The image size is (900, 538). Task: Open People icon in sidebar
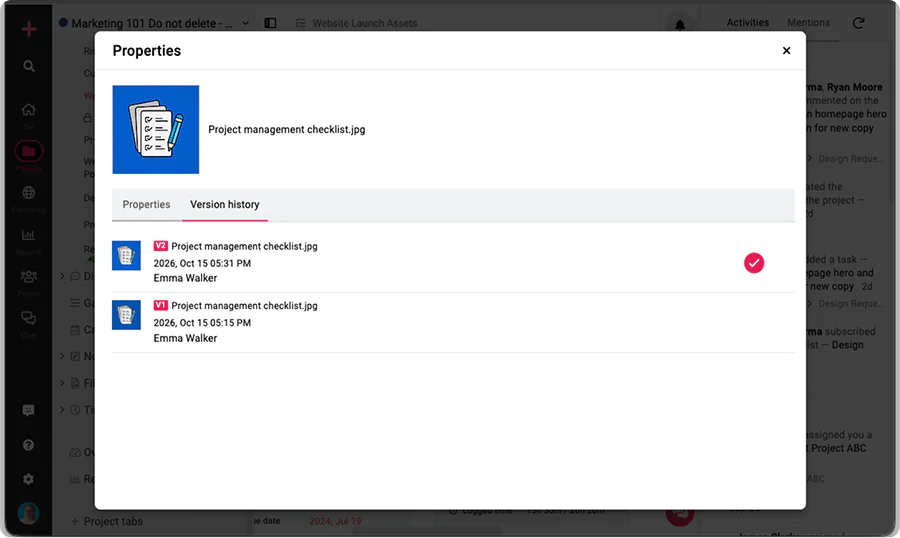[29, 276]
